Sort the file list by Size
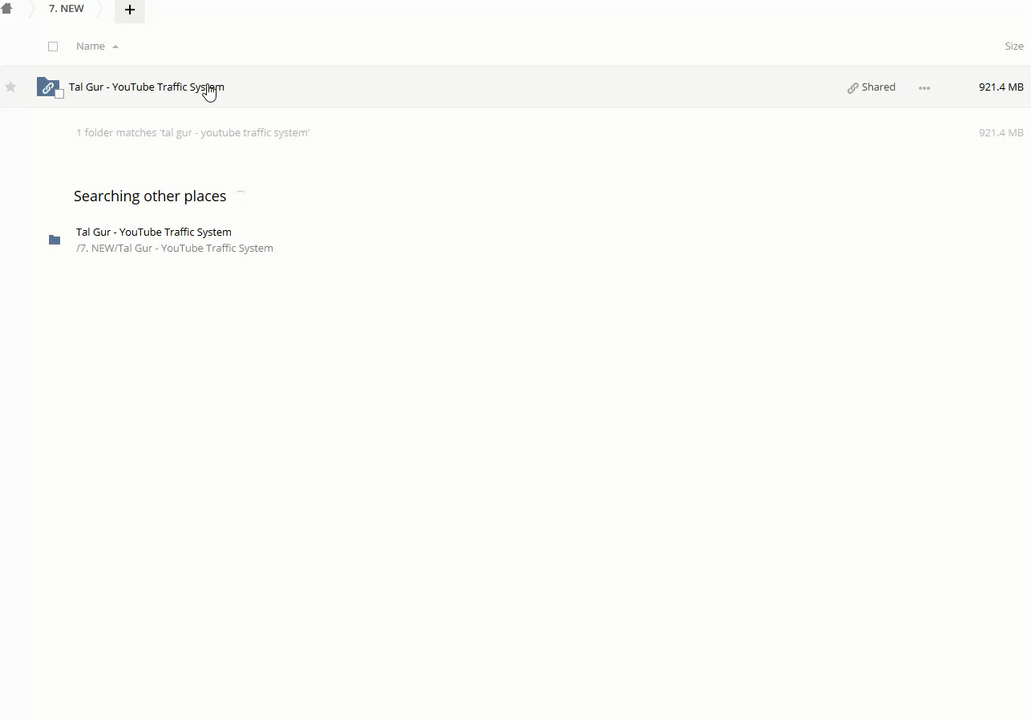1031x720 pixels. (1013, 46)
